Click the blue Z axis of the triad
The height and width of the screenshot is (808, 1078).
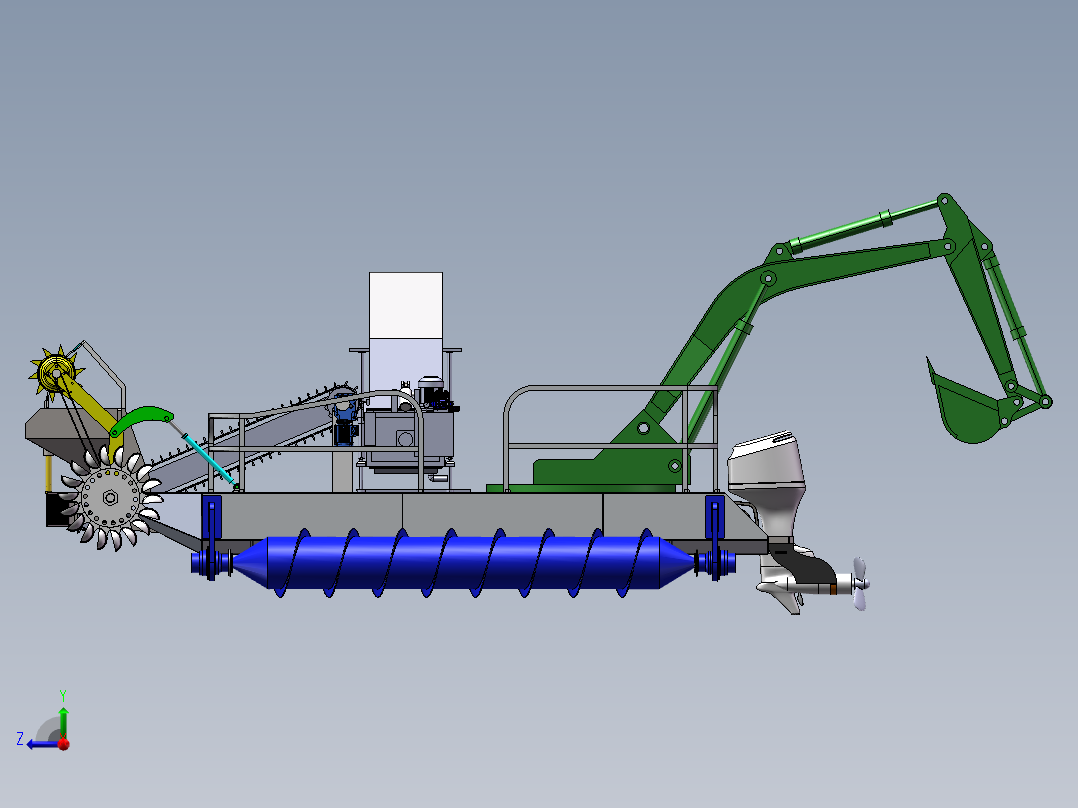point(43,744)
